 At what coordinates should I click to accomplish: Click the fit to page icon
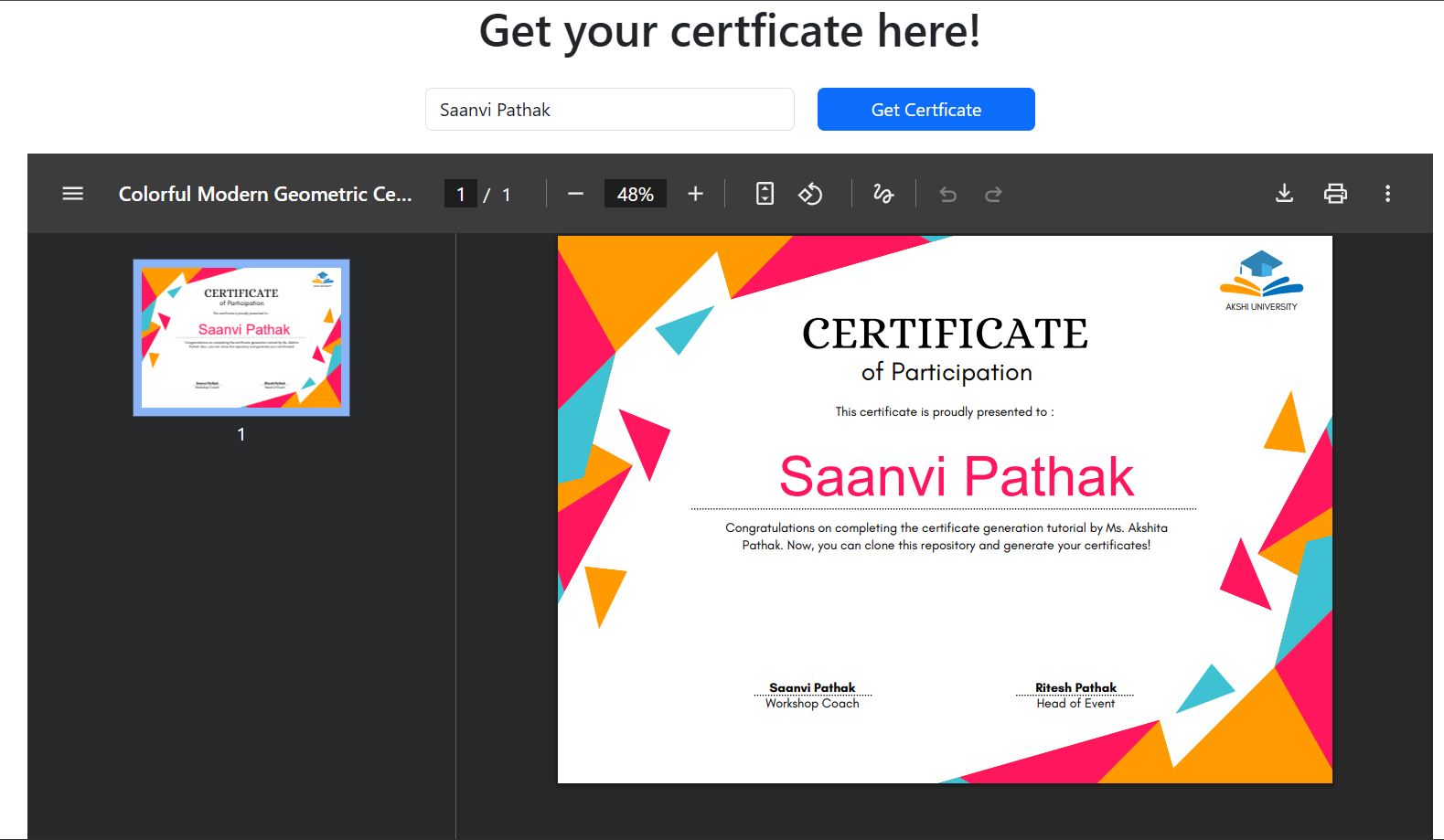point(765,194)
